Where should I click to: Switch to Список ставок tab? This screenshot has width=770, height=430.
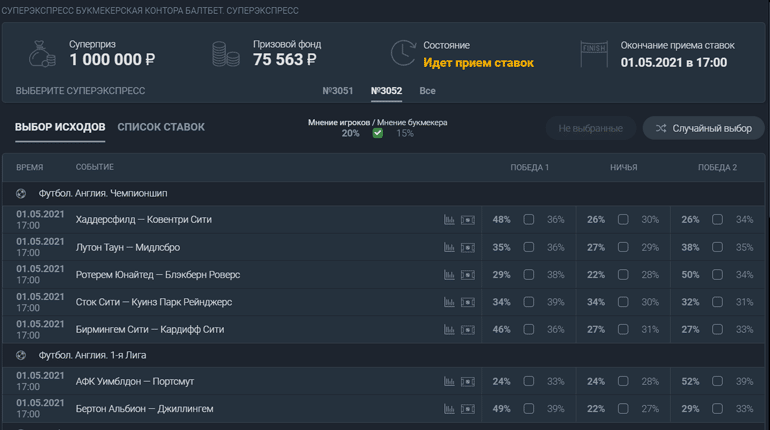coord(161,127)
